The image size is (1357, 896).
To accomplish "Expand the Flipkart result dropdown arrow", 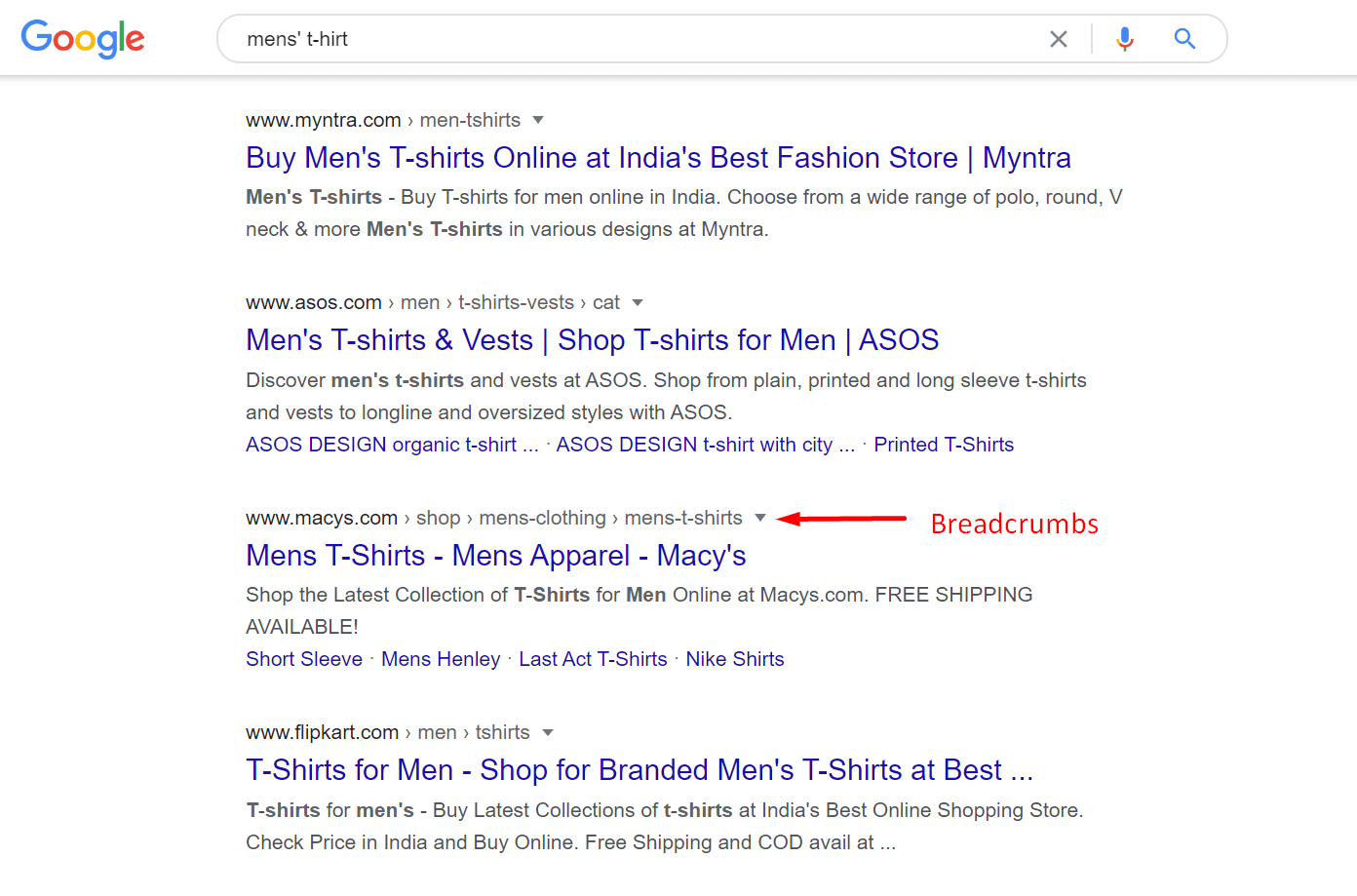I will [547, 732].
